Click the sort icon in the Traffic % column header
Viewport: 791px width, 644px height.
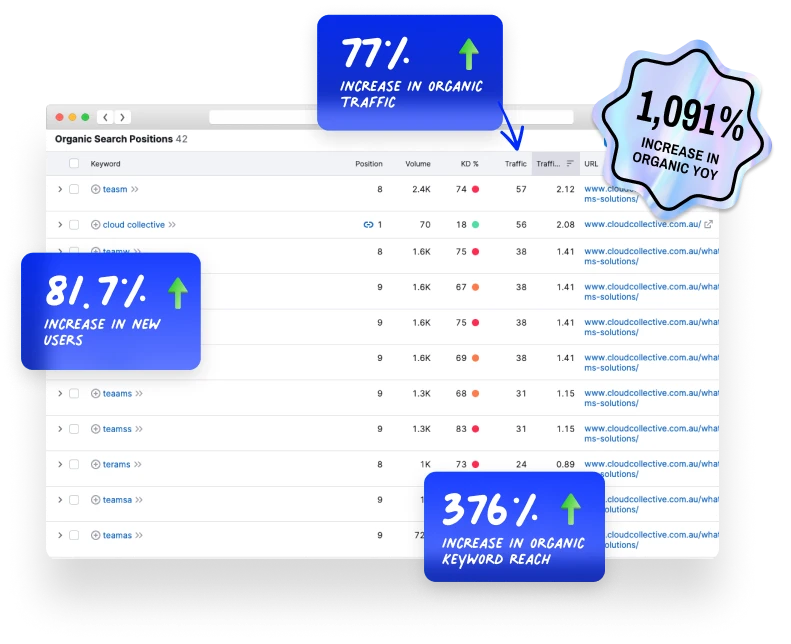(x=570, y=164)
